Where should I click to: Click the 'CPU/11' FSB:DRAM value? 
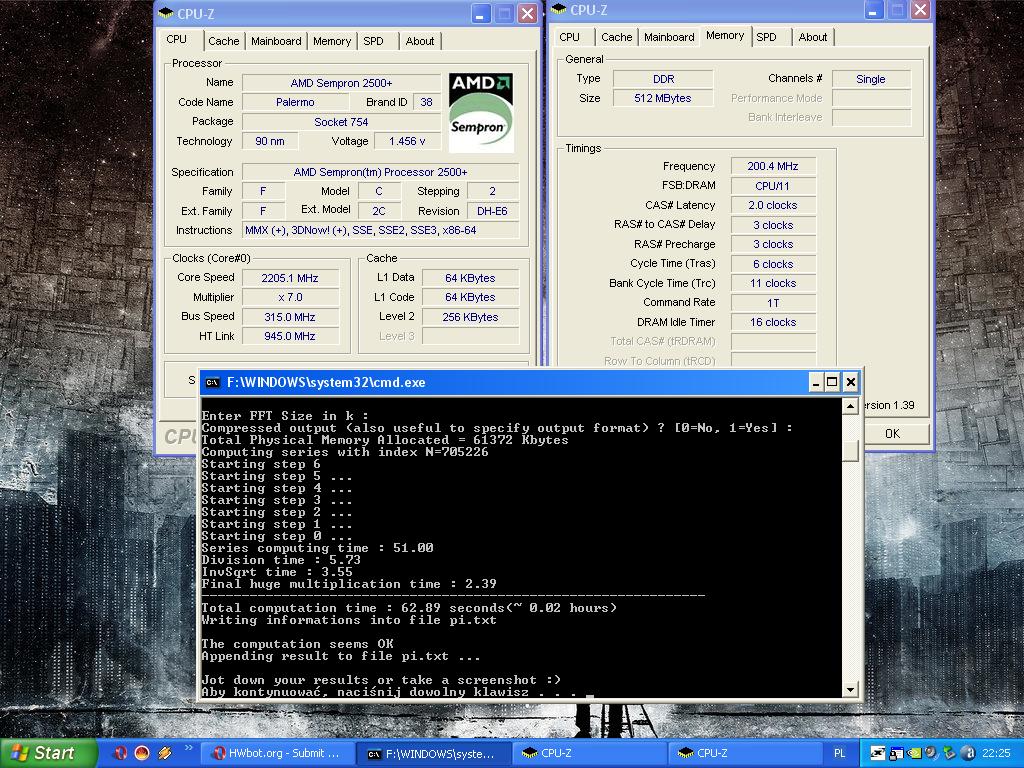773,185
